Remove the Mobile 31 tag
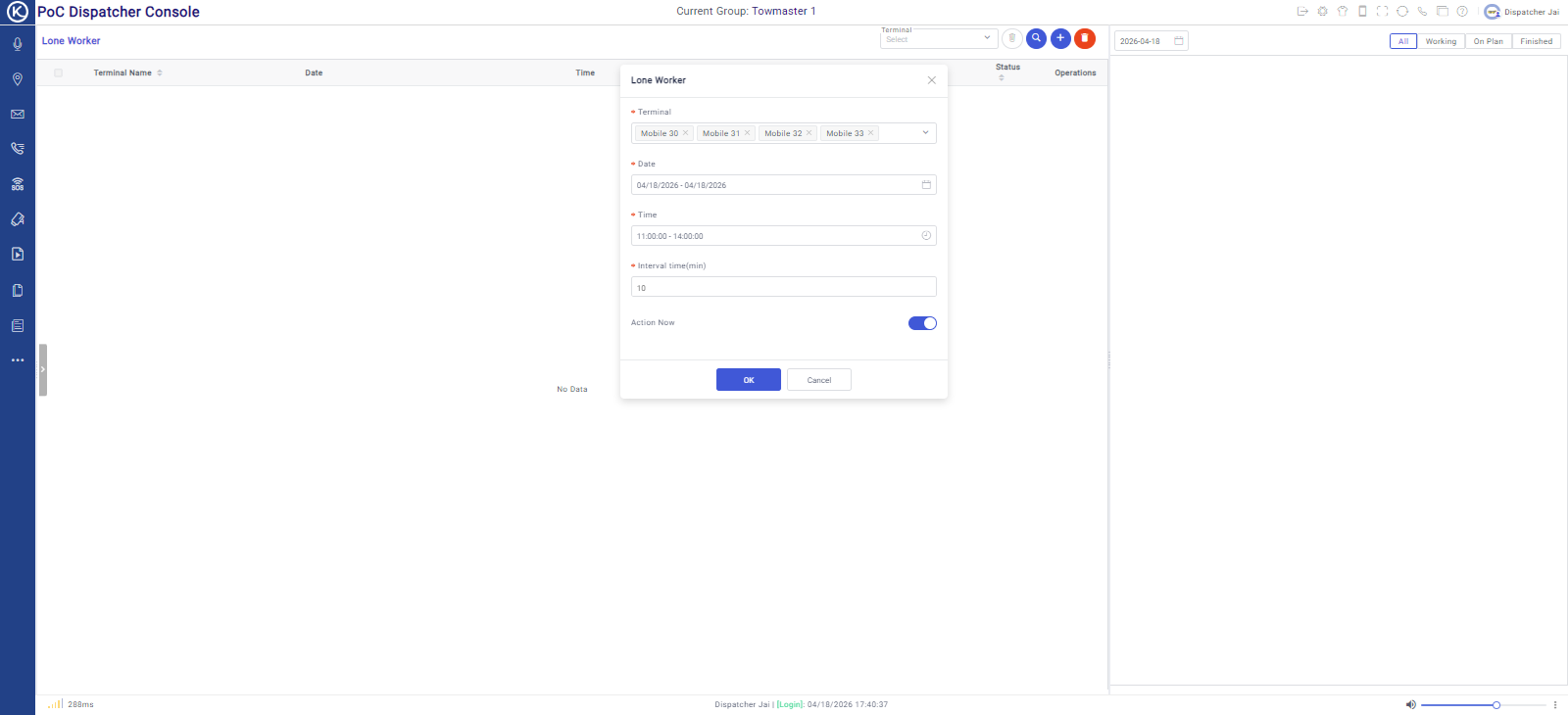 (747, 133)
